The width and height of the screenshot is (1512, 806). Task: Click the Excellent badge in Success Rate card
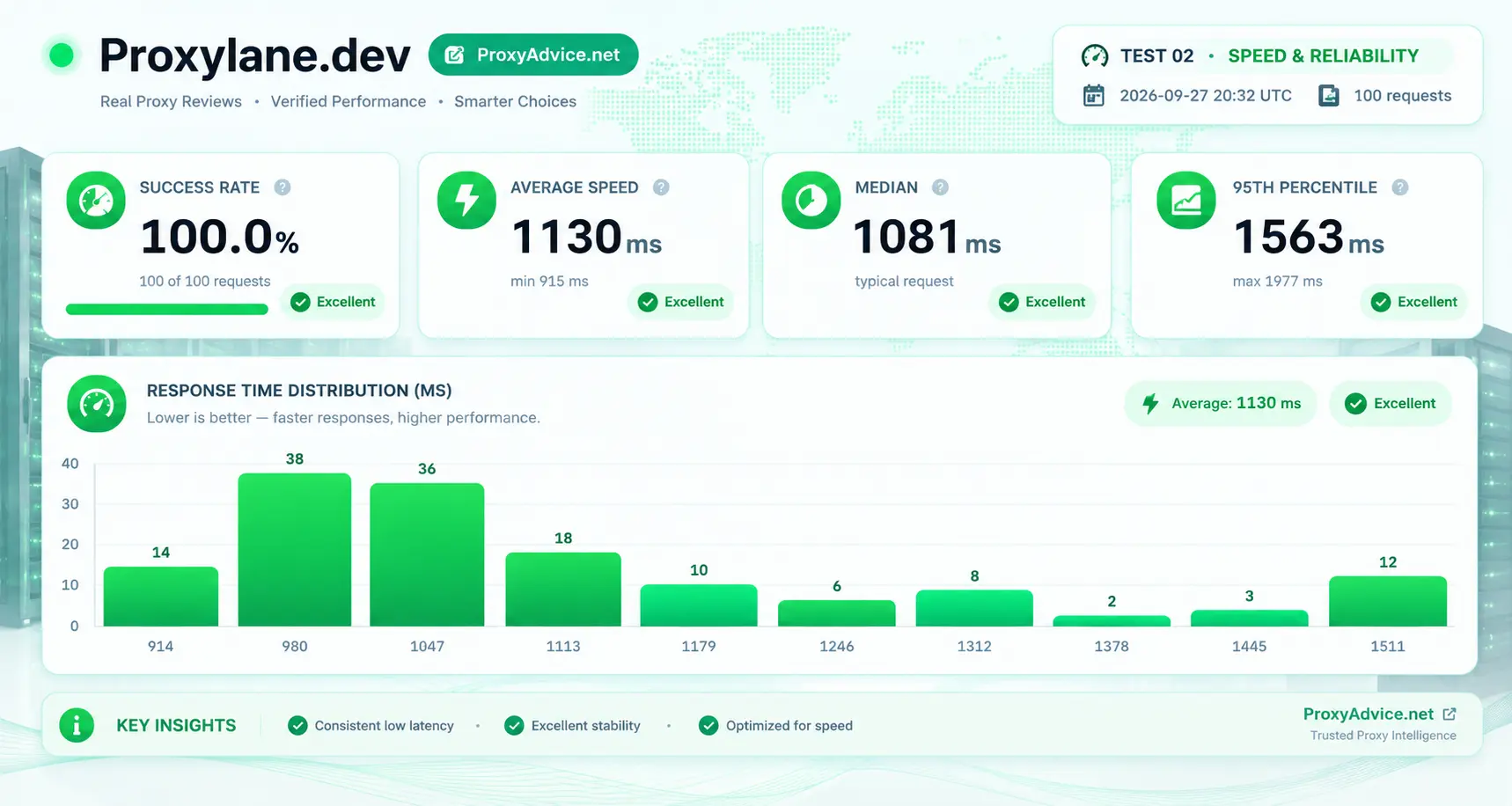pos(334,302)
